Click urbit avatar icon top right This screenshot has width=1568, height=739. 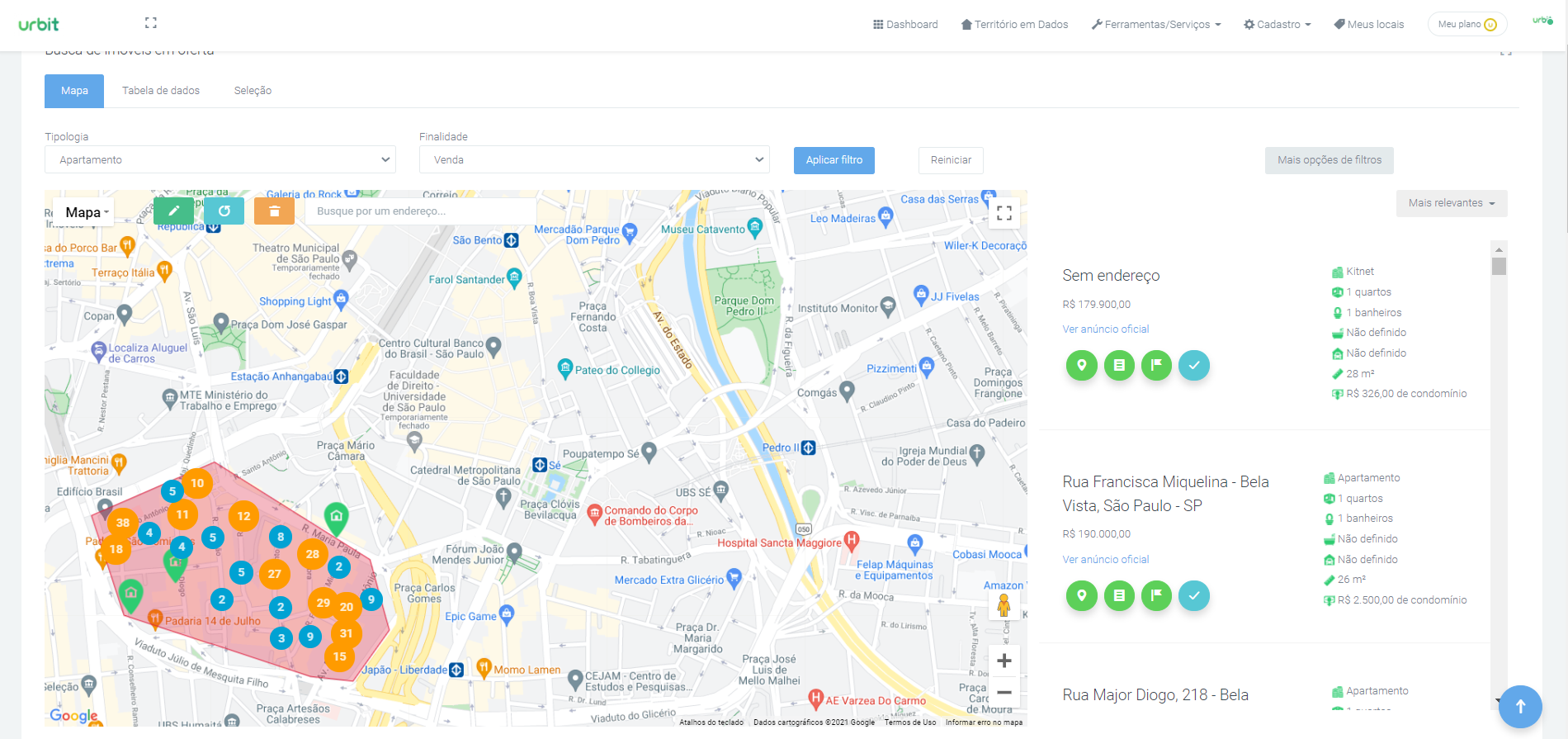click(1542, 21)
